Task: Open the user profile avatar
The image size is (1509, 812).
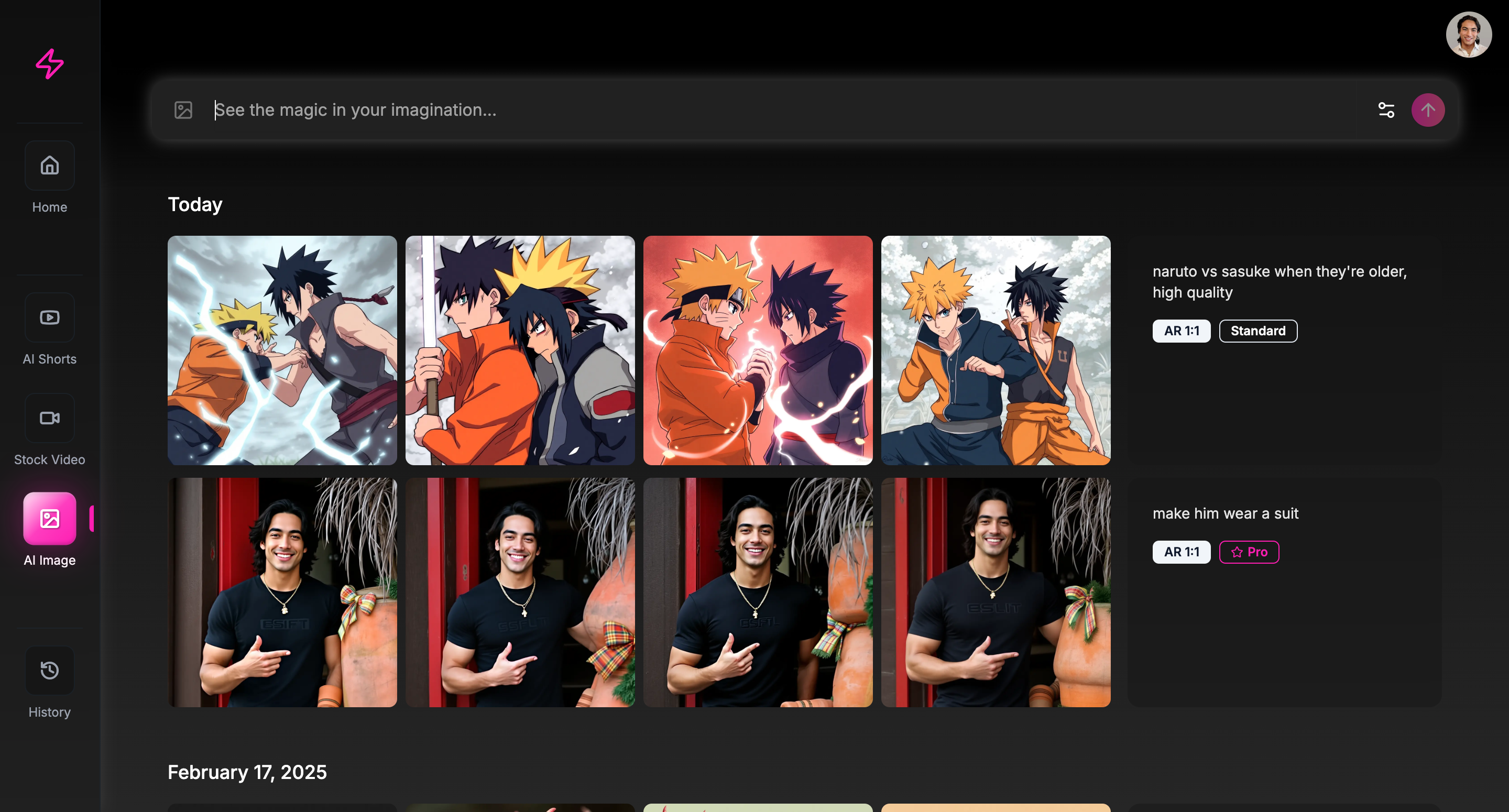Action: 1469,35
